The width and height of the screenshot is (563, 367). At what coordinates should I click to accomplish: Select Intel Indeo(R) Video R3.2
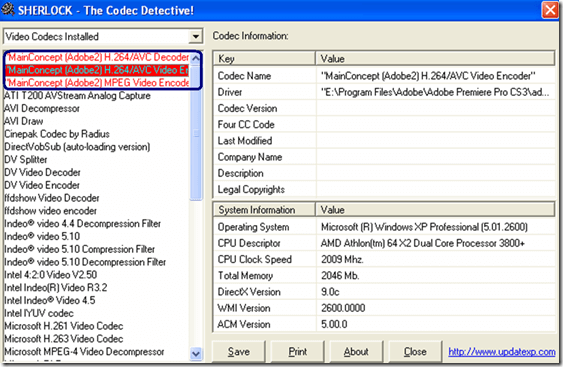tap(56, 288)
